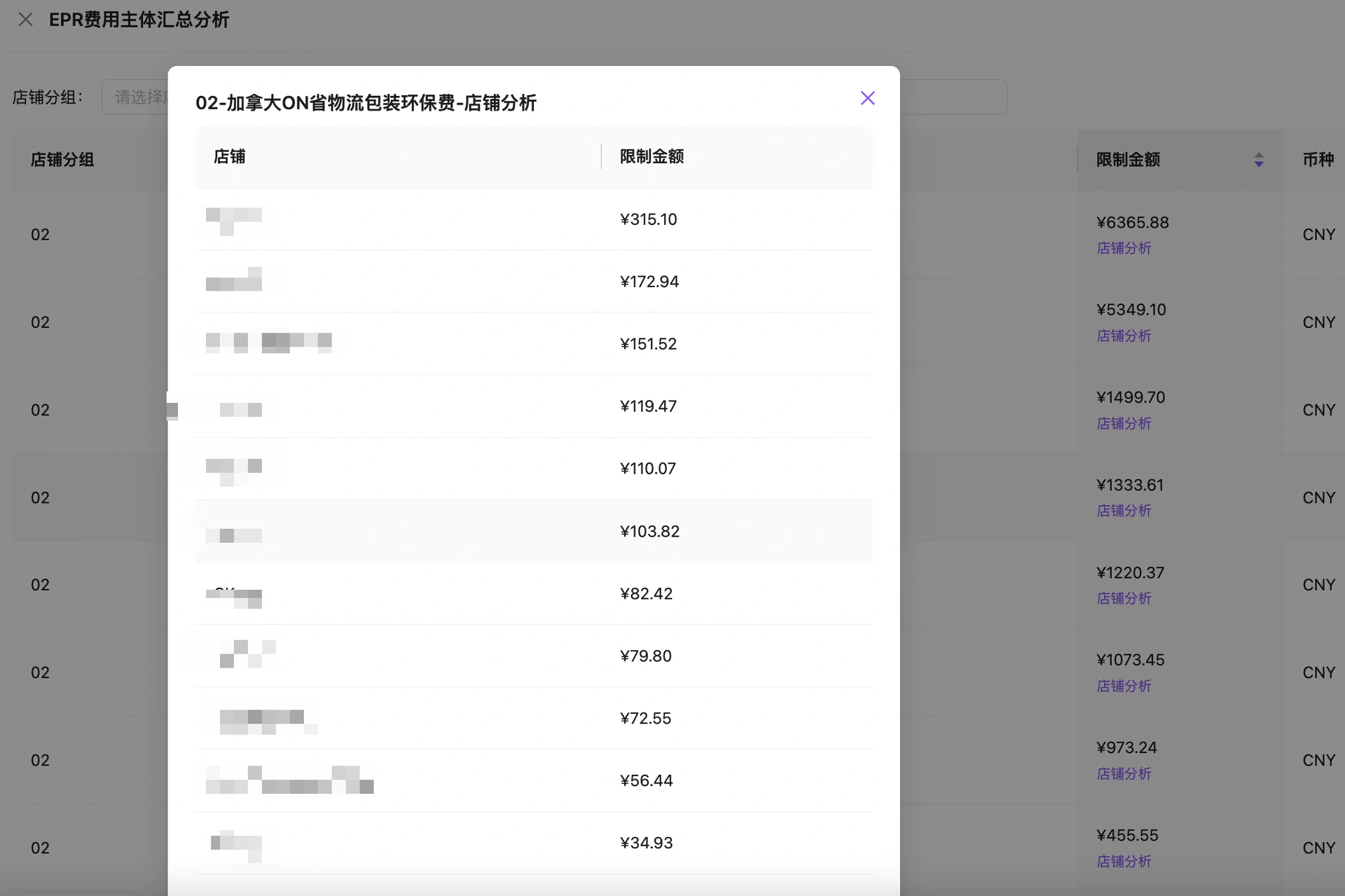Open 店铺分析 link under ¥1073.45

[1124, 686]
